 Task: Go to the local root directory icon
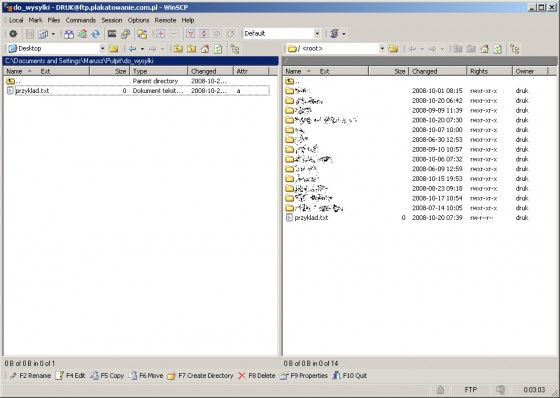tap(192, 49)
